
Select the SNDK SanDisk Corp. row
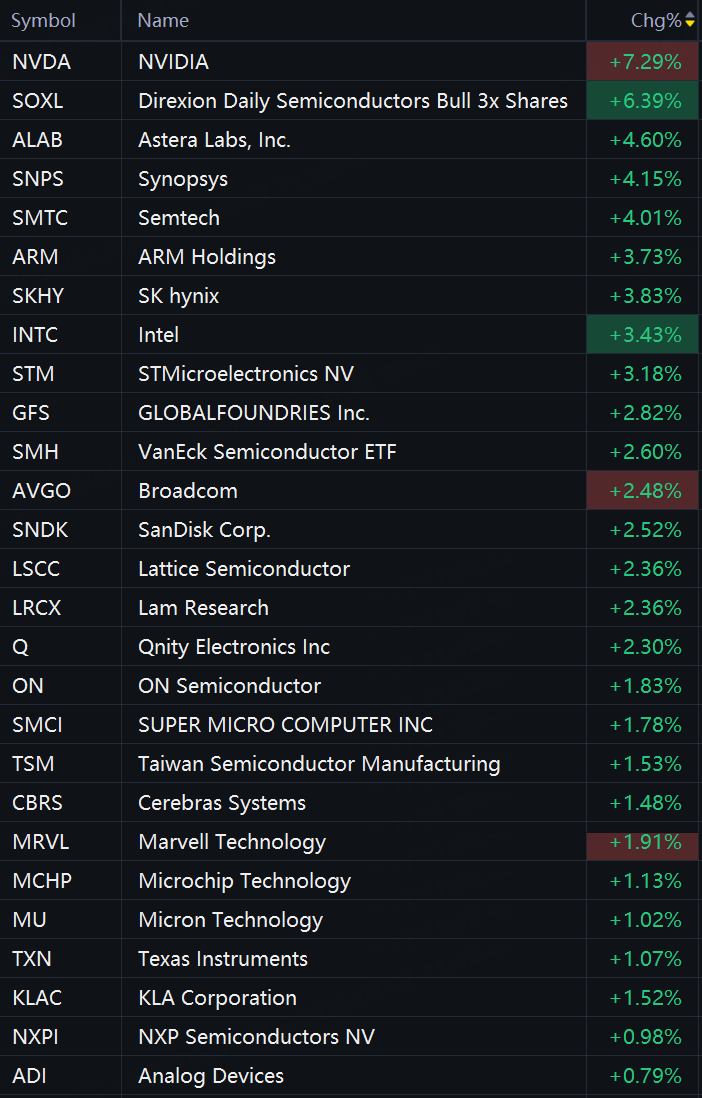click(x=351, y=530)
